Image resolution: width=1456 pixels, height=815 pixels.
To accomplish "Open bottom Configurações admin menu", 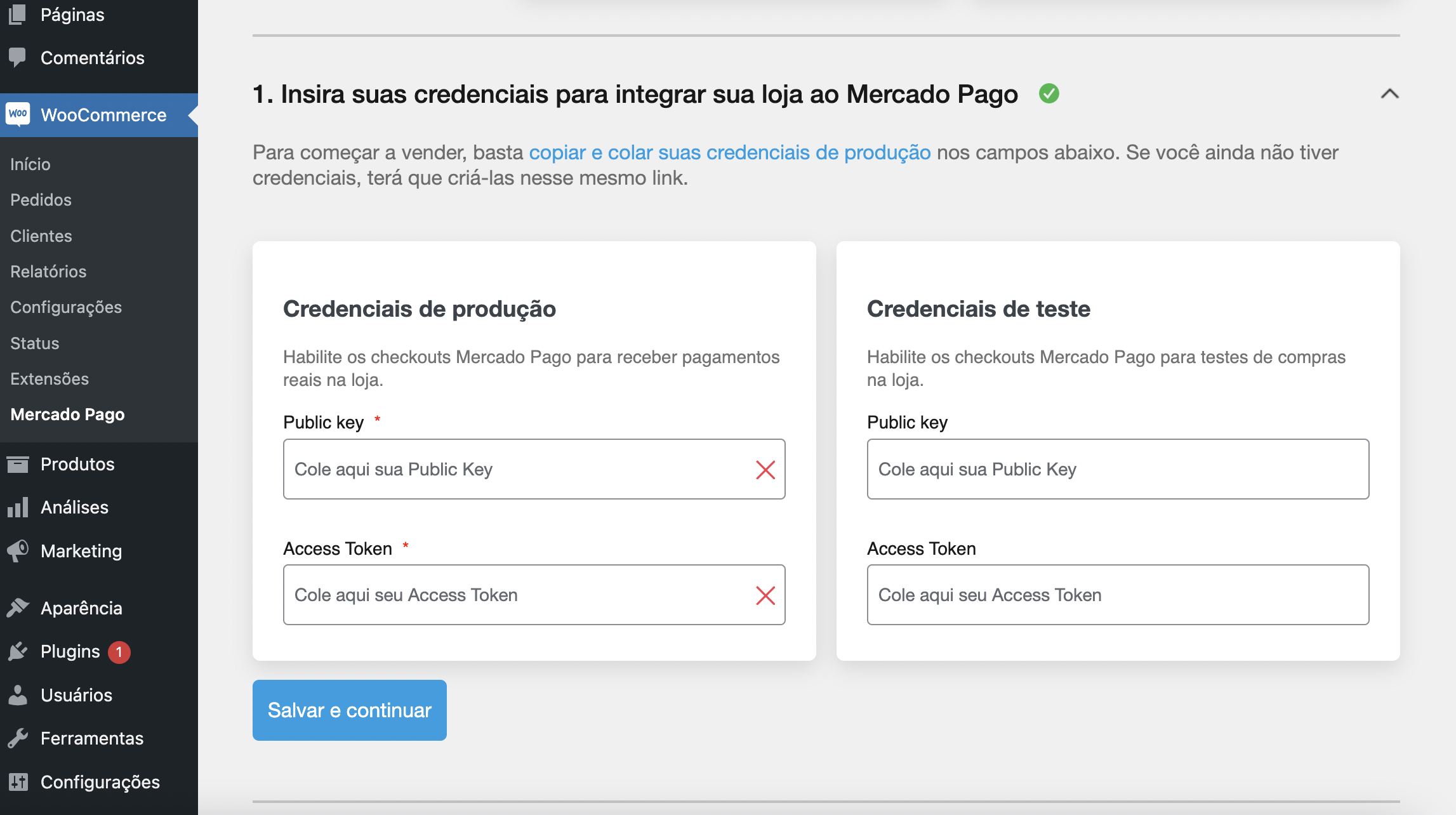I will coord(99,782).
